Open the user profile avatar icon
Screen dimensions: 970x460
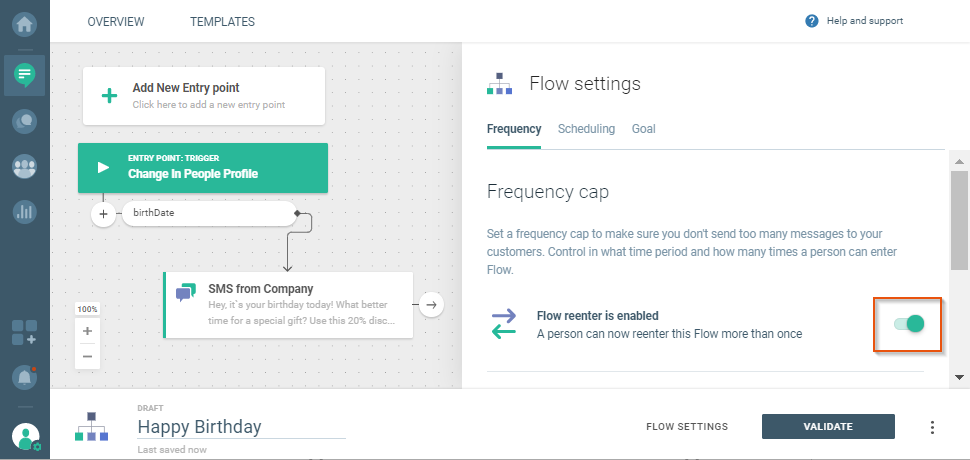[24, 436]
